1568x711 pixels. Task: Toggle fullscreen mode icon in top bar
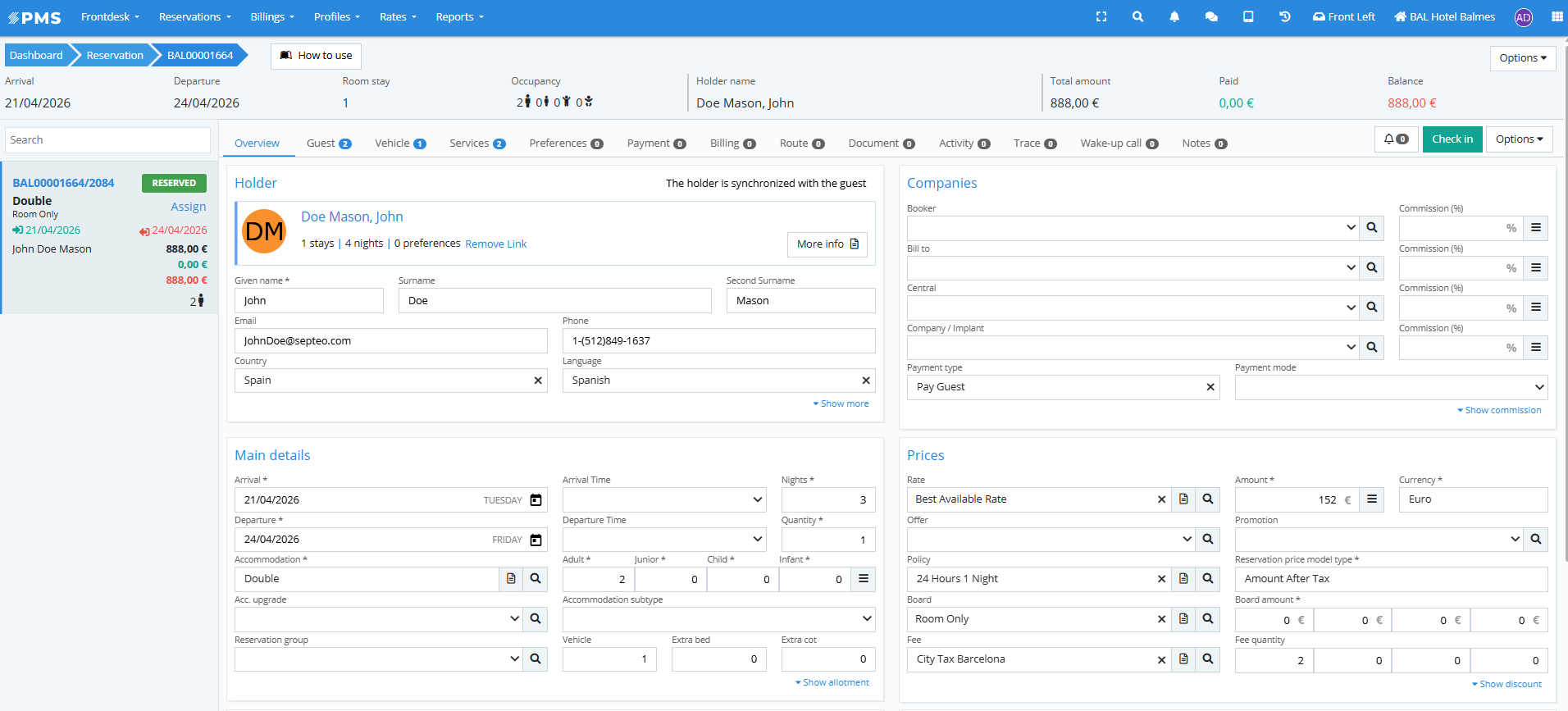1101,16
